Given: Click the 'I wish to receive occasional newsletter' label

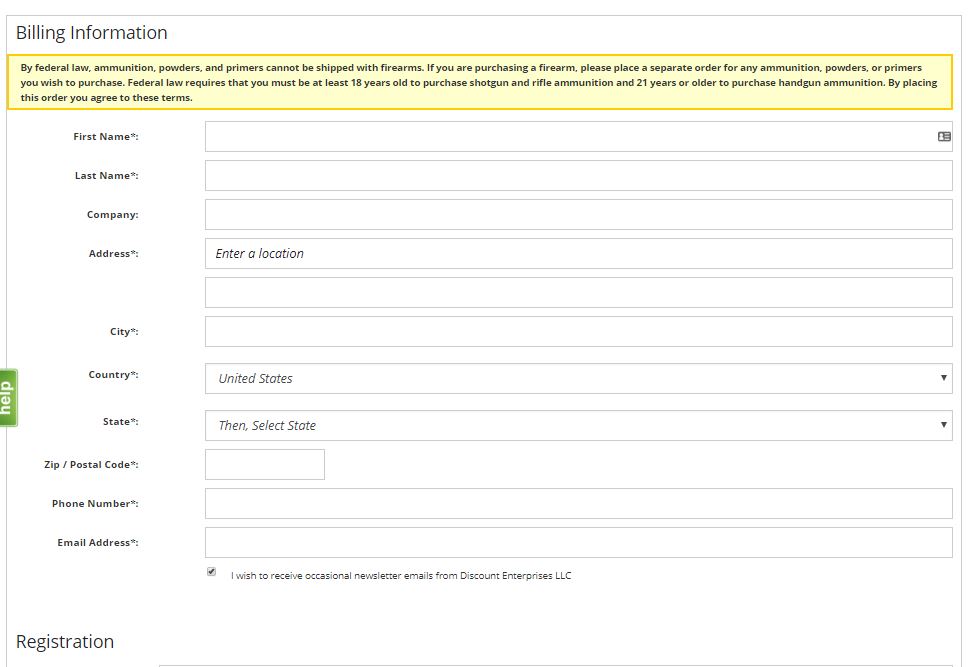Looking at the screenshot, I should point(401,576).
